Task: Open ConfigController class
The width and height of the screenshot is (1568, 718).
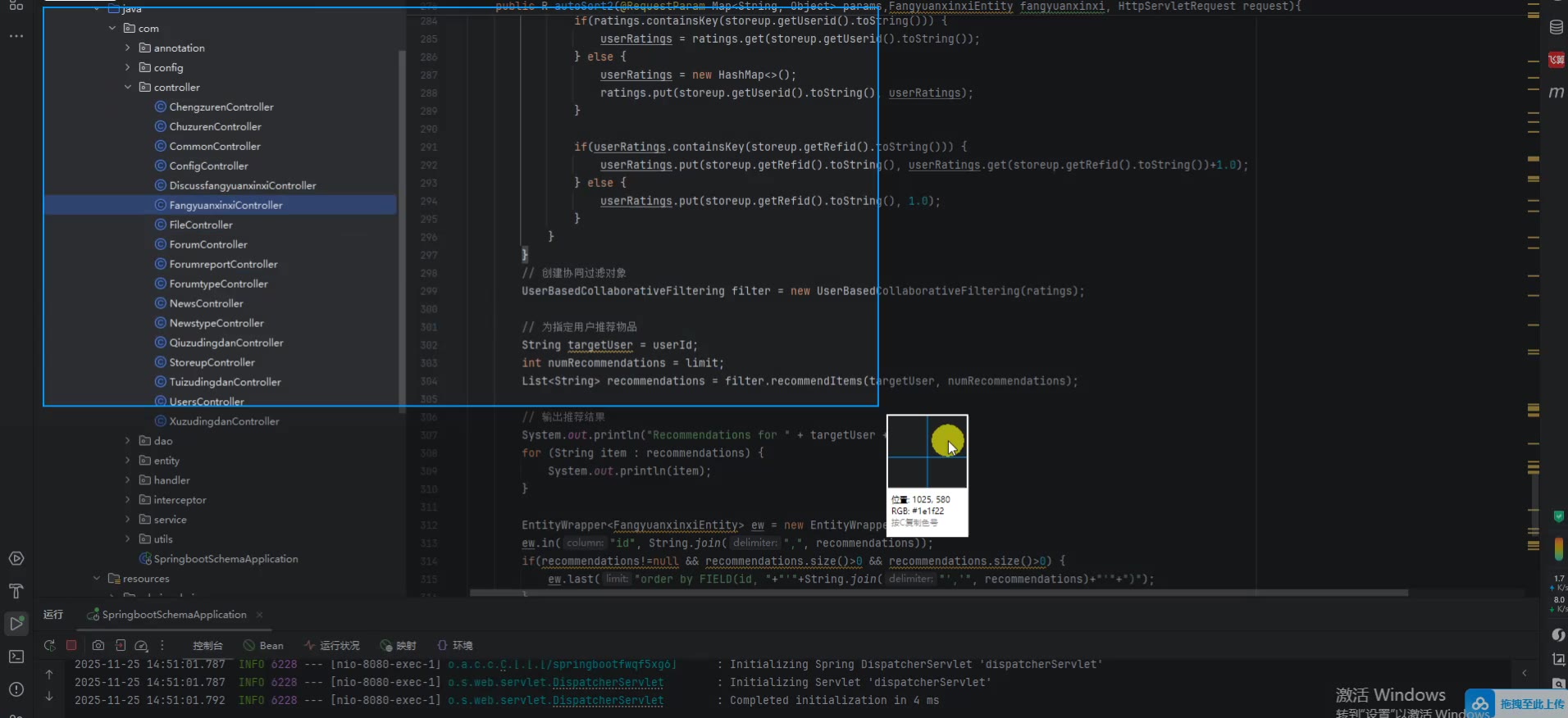Action: pos(208,166)
